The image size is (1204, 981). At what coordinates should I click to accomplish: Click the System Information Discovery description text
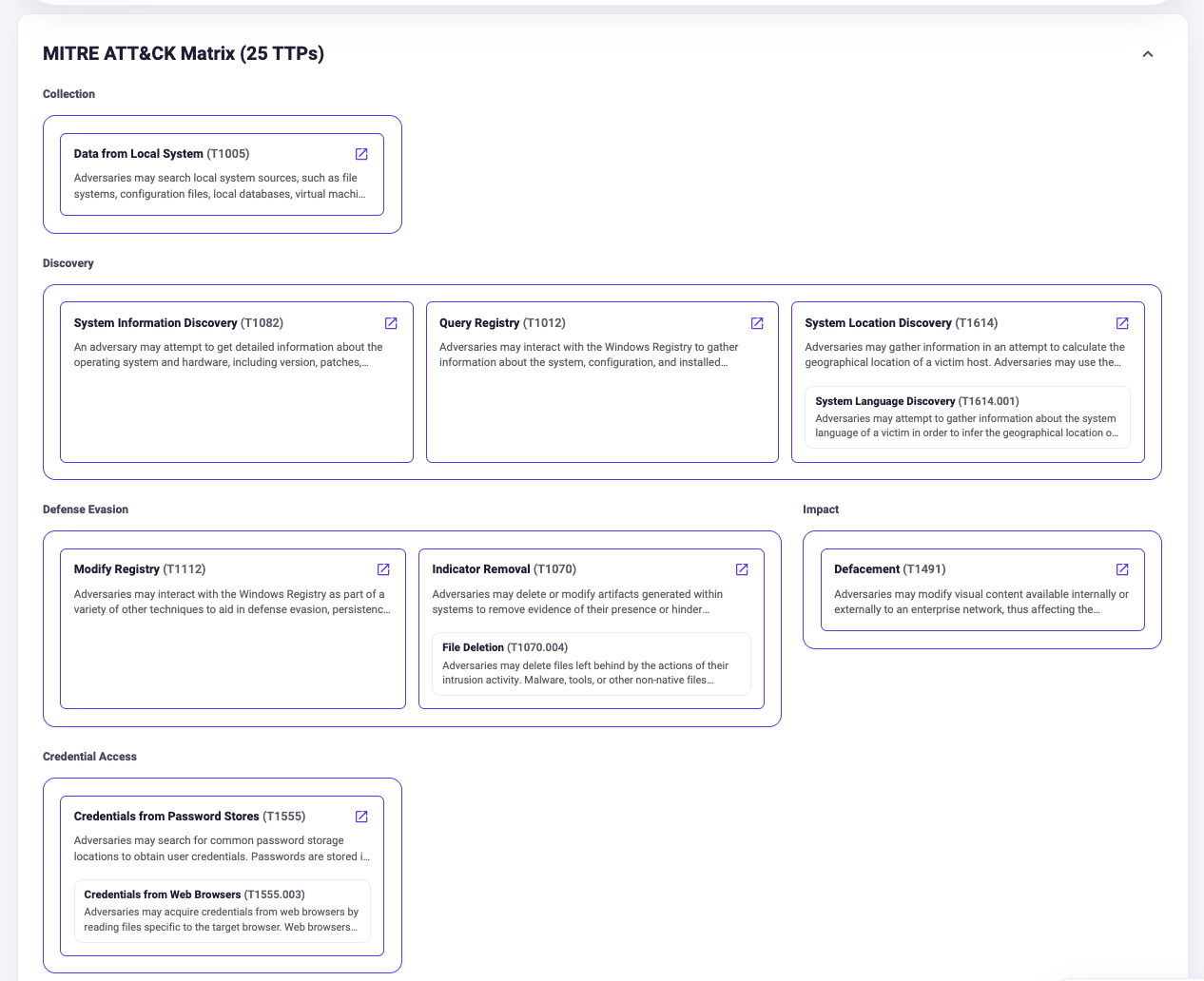[228, 355]
